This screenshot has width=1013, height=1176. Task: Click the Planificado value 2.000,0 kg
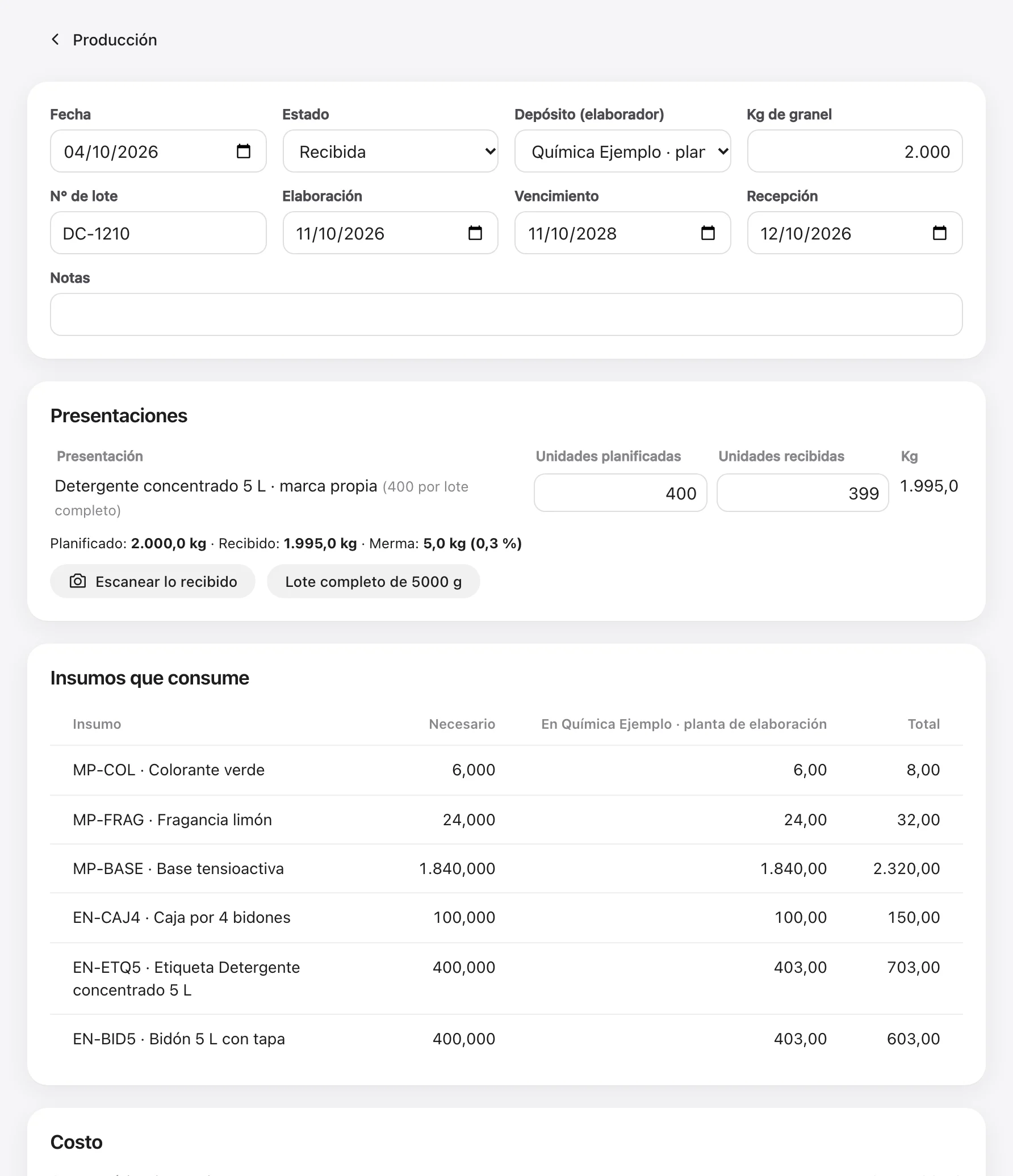[x=169, y=544]
